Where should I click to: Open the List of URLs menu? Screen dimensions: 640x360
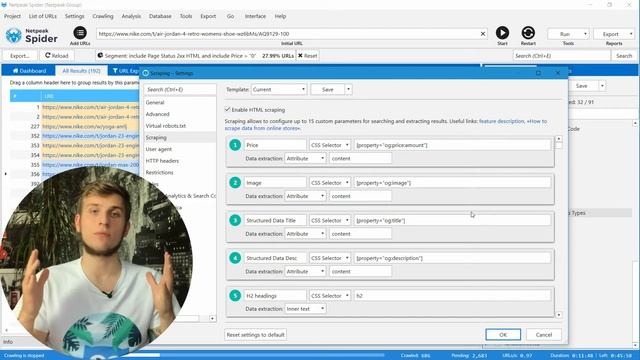[42, 16]
